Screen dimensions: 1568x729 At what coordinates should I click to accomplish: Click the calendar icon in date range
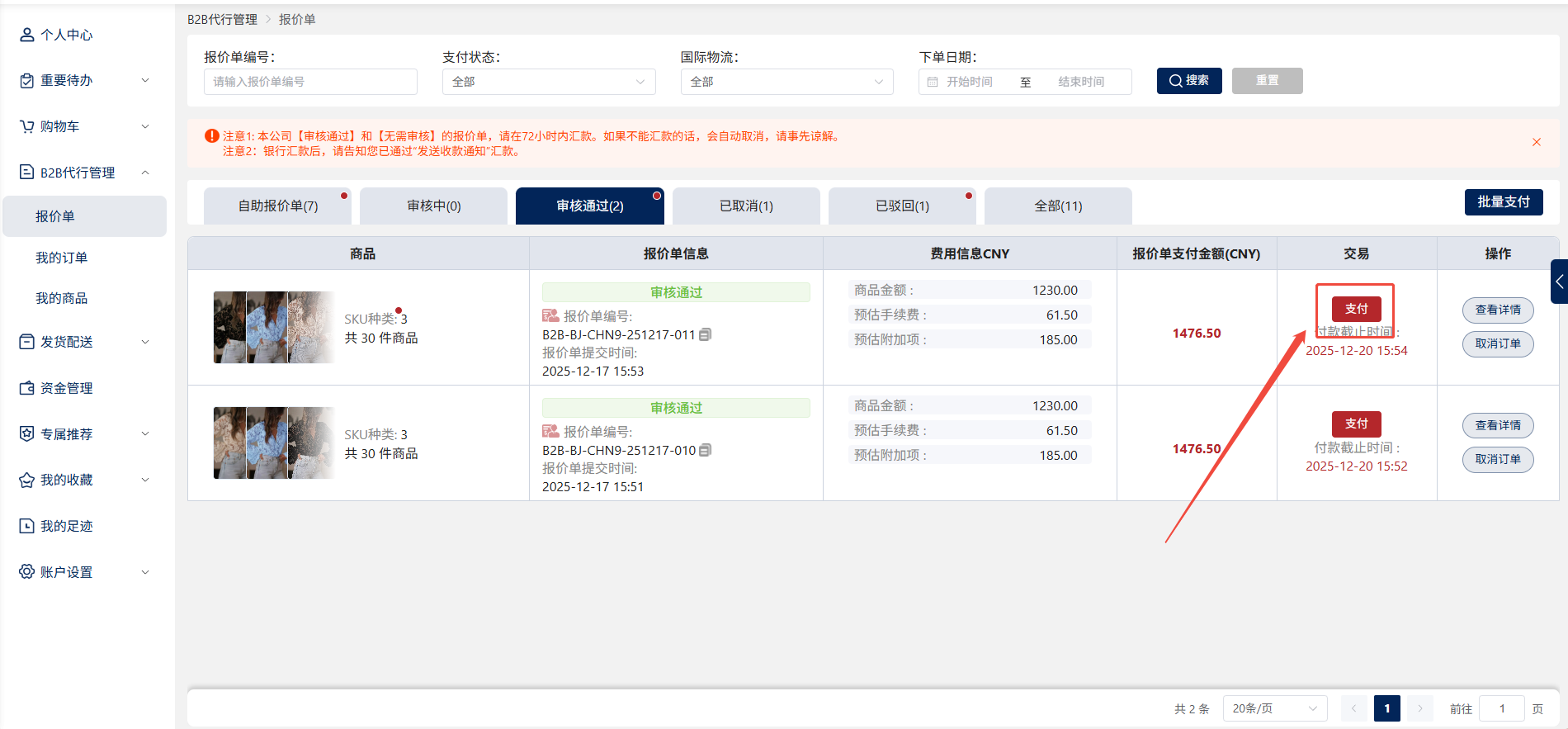click(x=933, y=82)
